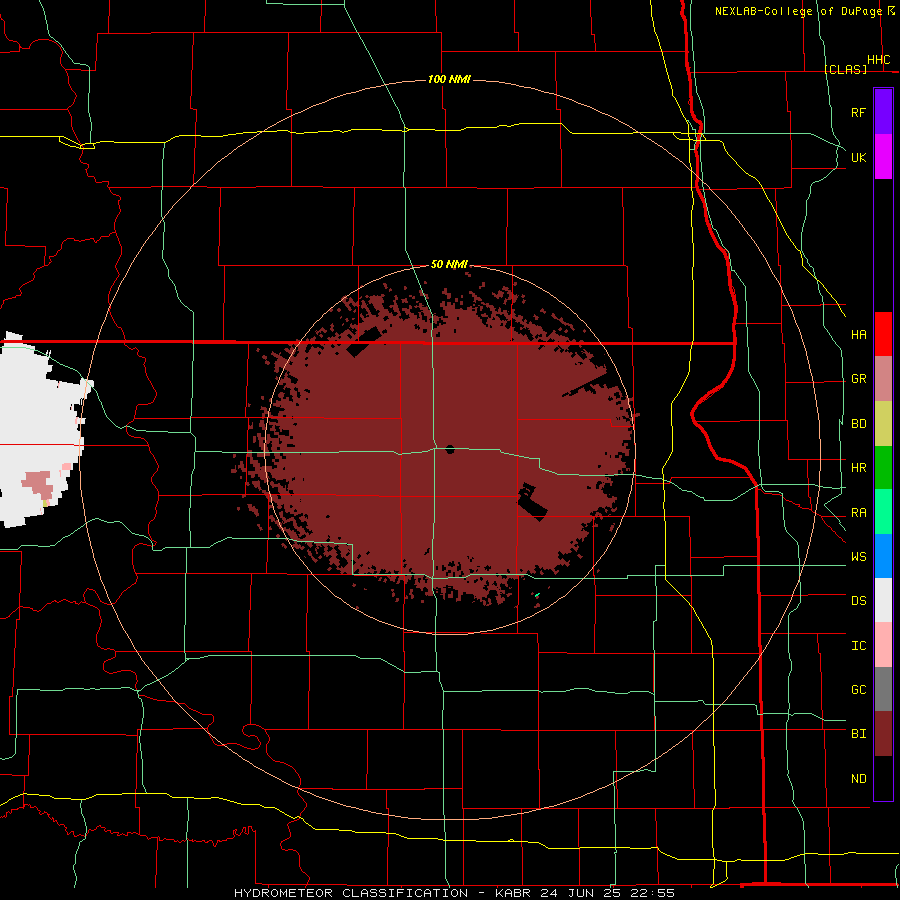
Task: Click the IC legend label
Action: point(858,646)
